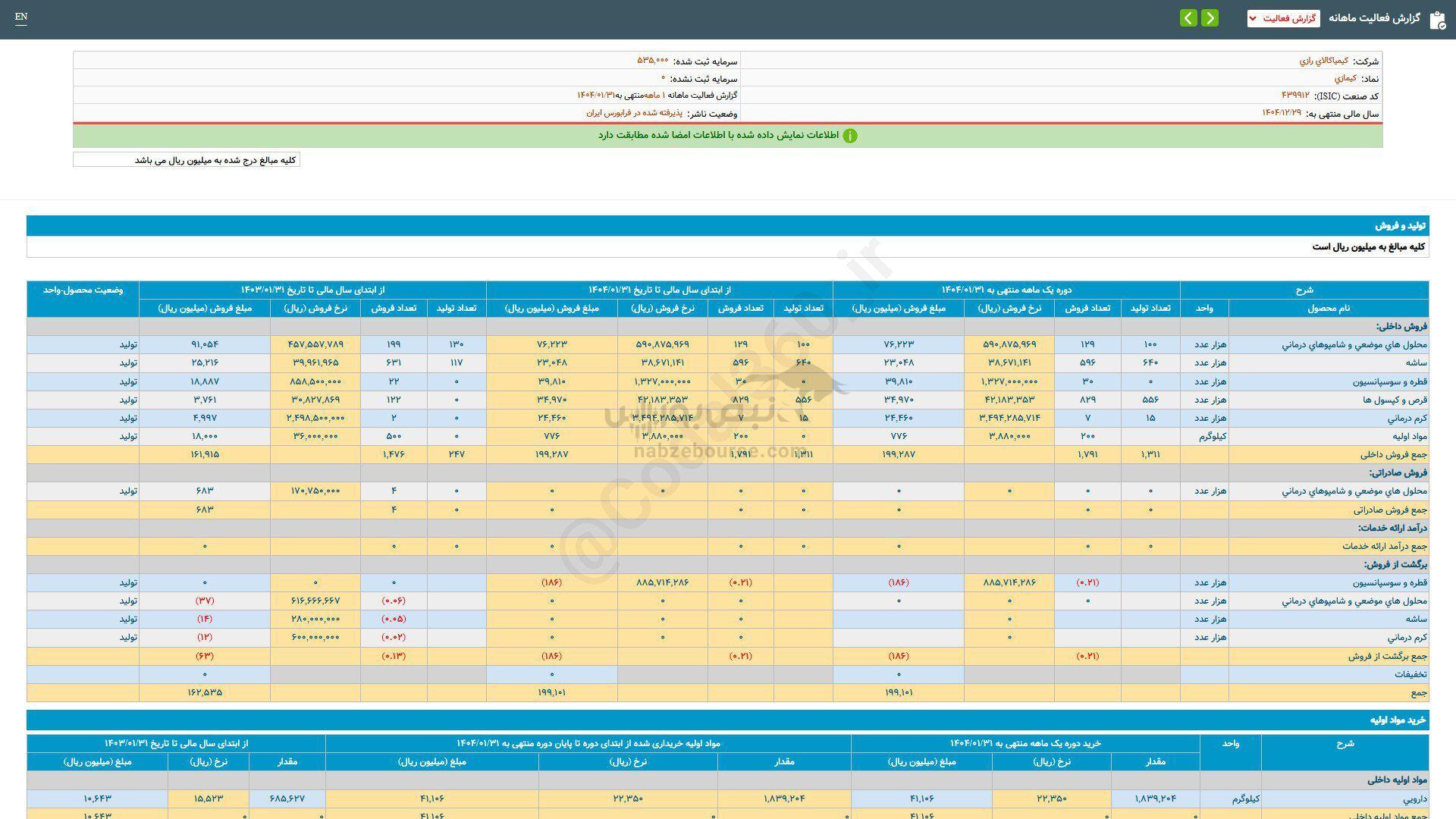Click the ISIC industry code value 439912
Viewport: 1456px width, 819px height.
tap(1295, 96)
